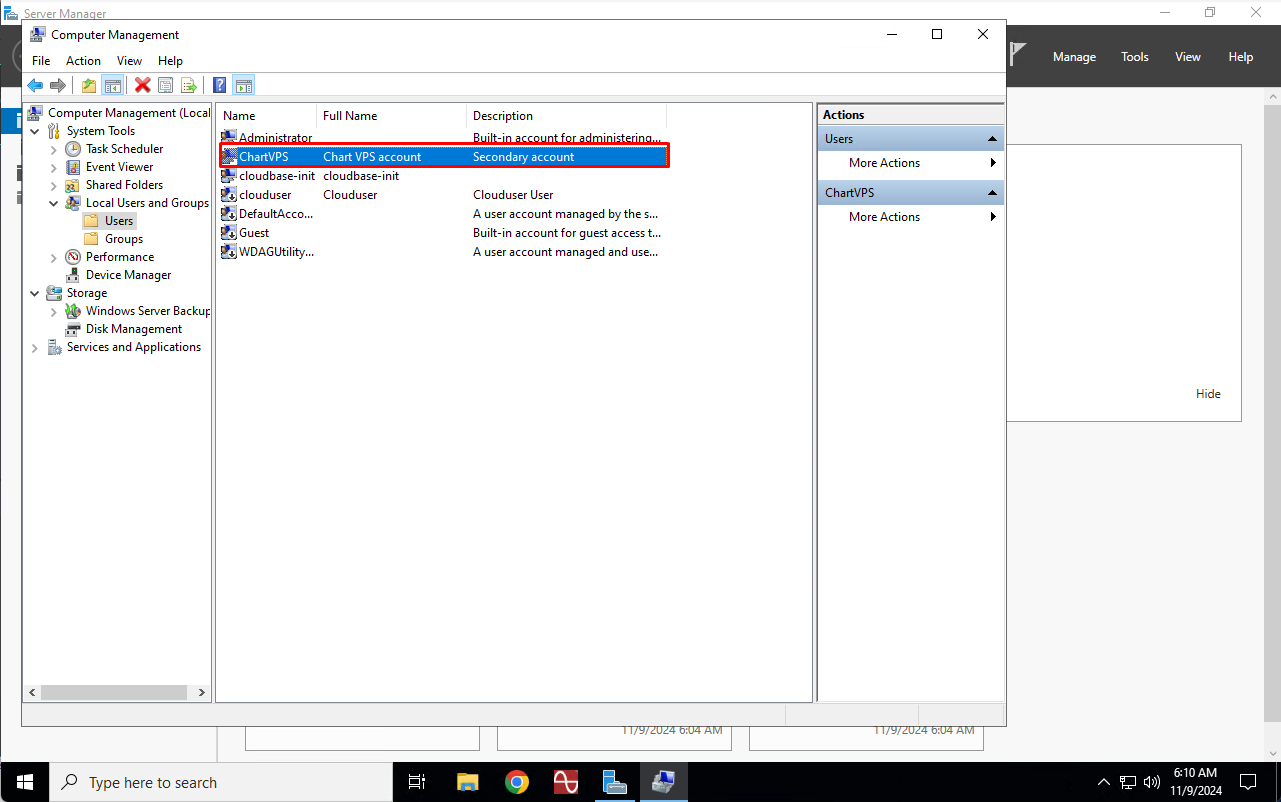Toggle the Show/Hide Console Tree button

point(113,85)
